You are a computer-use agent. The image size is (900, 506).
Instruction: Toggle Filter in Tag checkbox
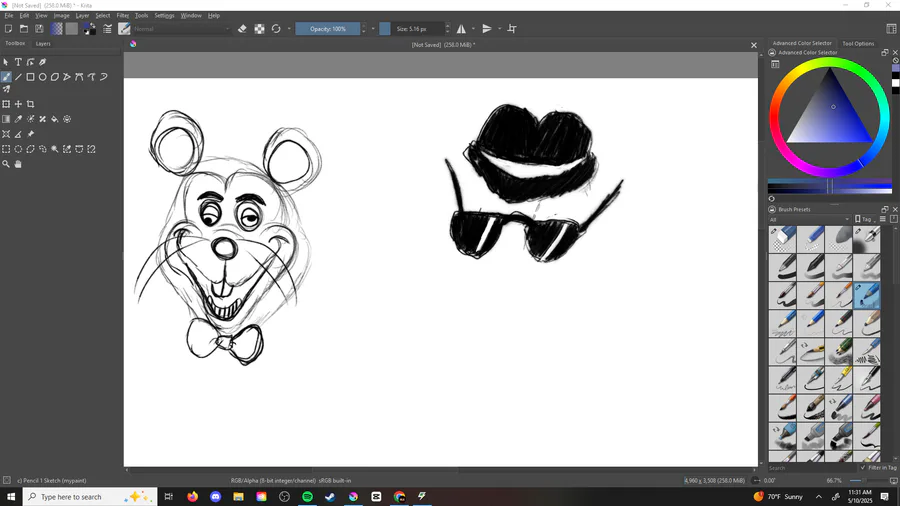pos(863,468)
